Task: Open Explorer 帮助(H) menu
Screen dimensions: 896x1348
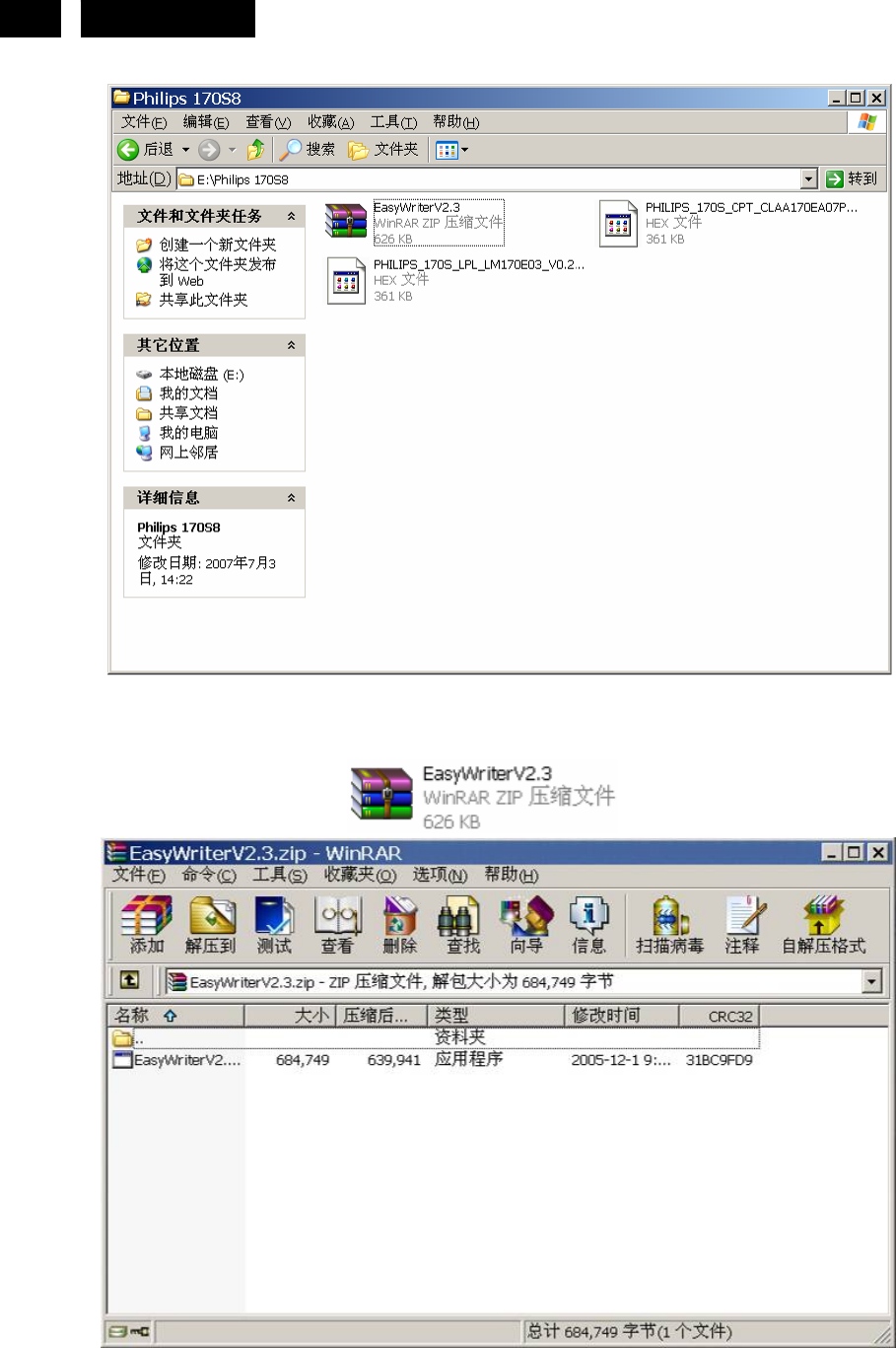Action: pos(455,122)
